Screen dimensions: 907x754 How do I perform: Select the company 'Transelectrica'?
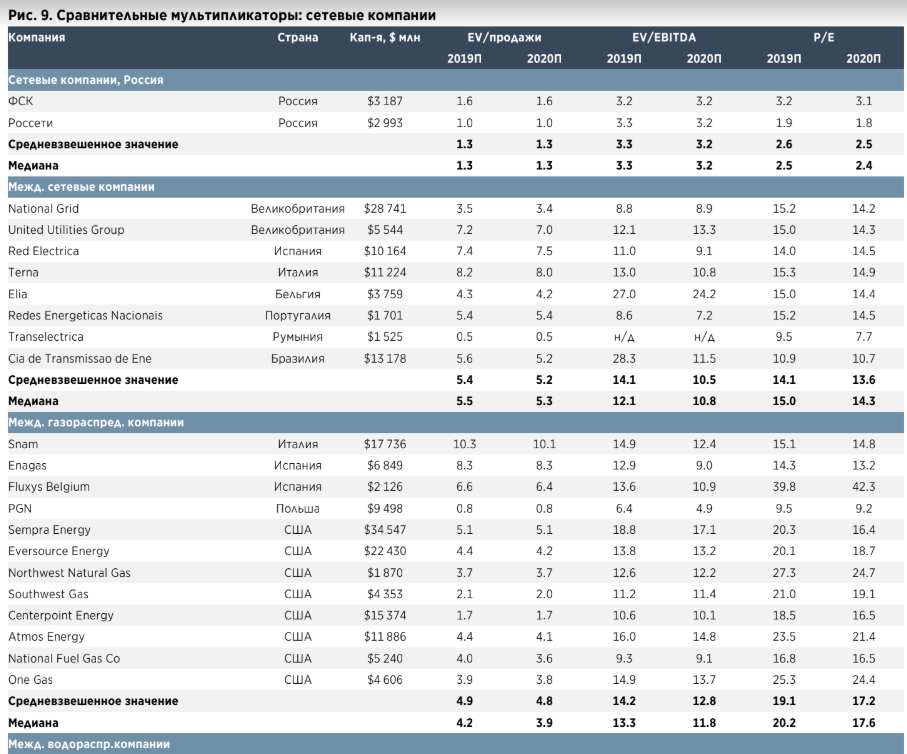pyautogui.click(x=46, y=337)
